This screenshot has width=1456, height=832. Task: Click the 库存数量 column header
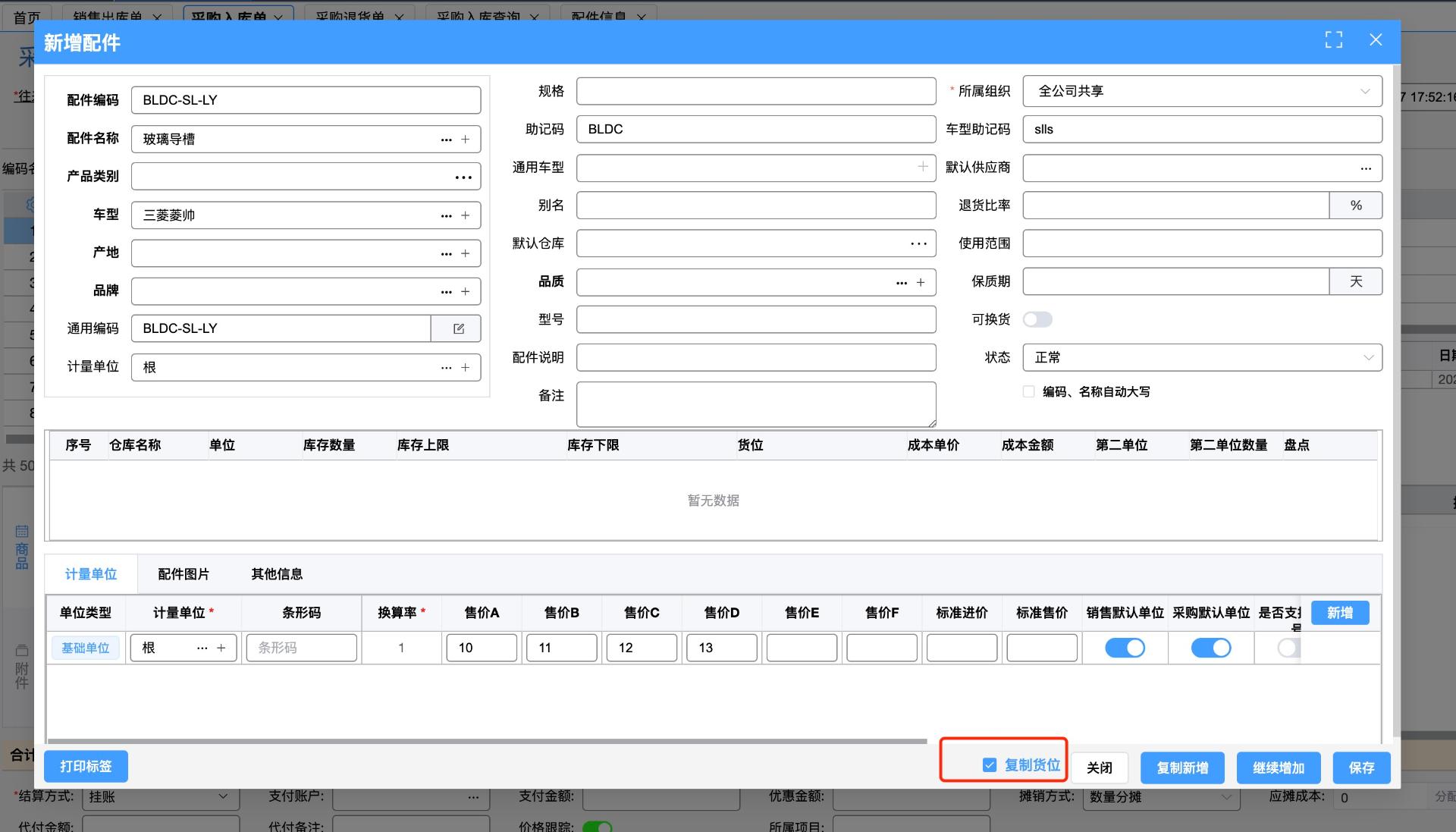pos(329,445)
